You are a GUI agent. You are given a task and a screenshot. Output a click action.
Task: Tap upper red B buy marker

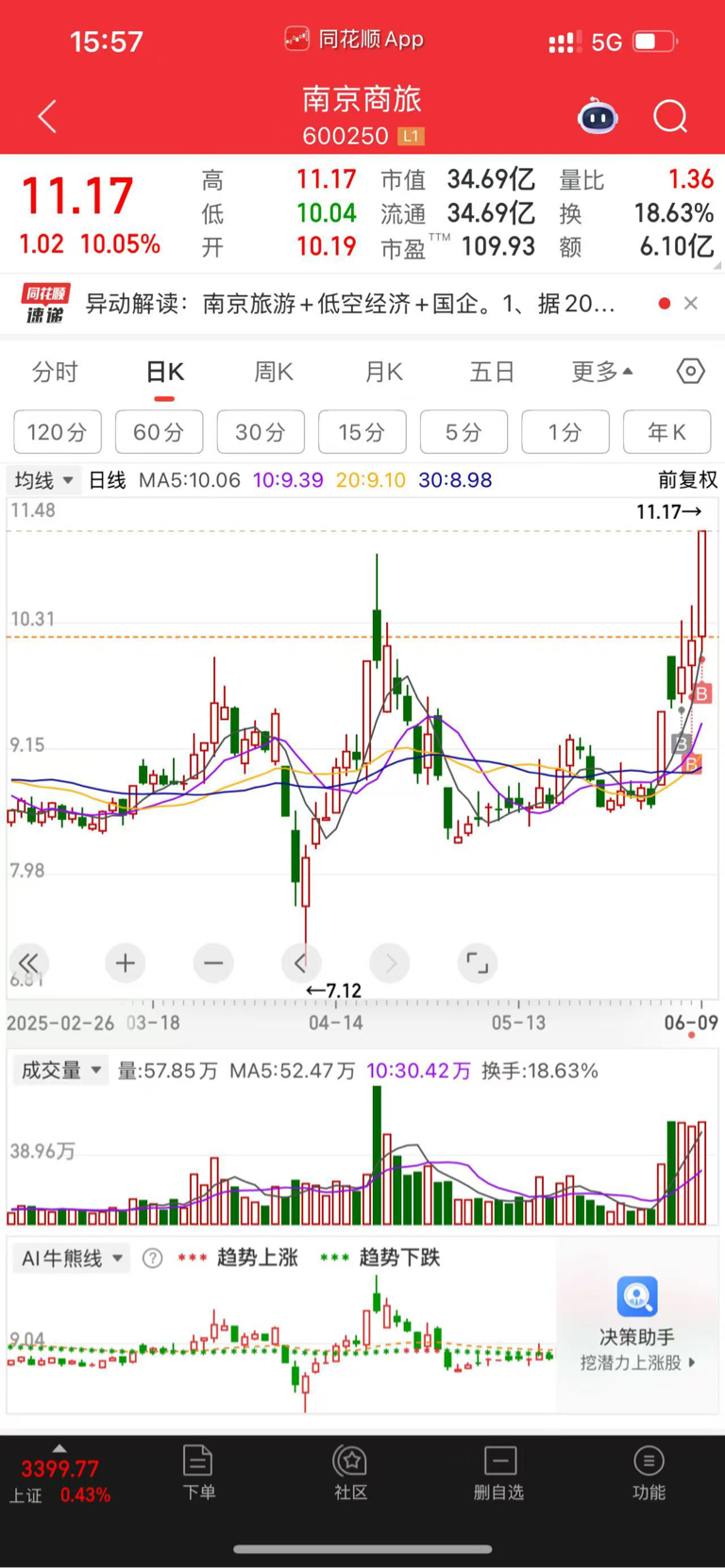click(x=701, y=694)
